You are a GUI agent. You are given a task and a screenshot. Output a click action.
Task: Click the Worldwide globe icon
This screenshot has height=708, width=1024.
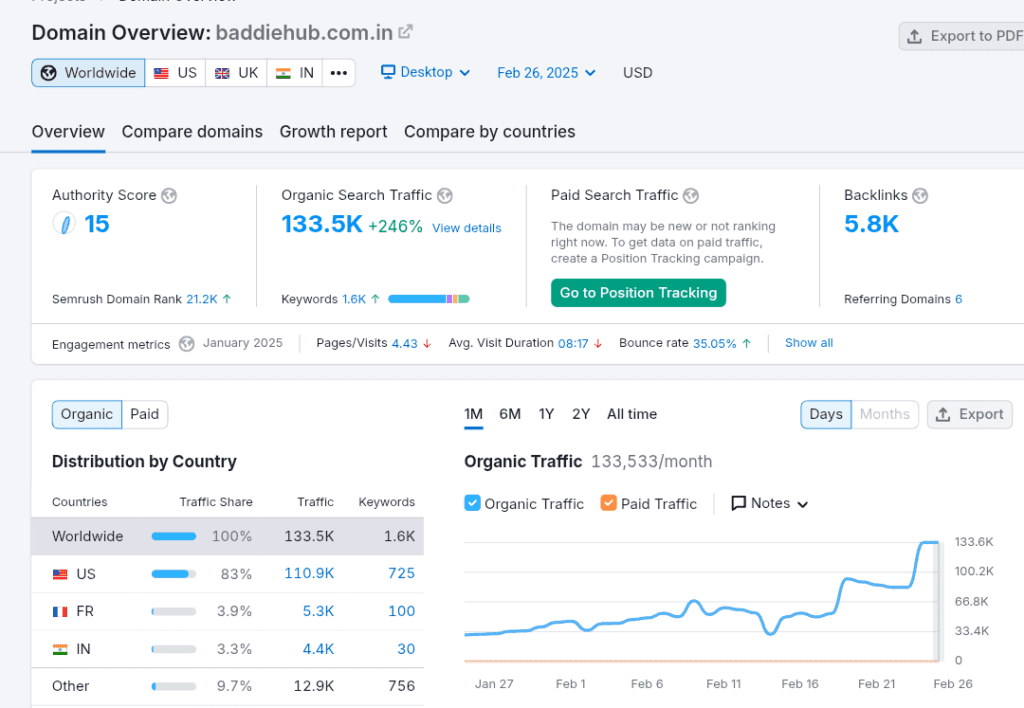48,72
